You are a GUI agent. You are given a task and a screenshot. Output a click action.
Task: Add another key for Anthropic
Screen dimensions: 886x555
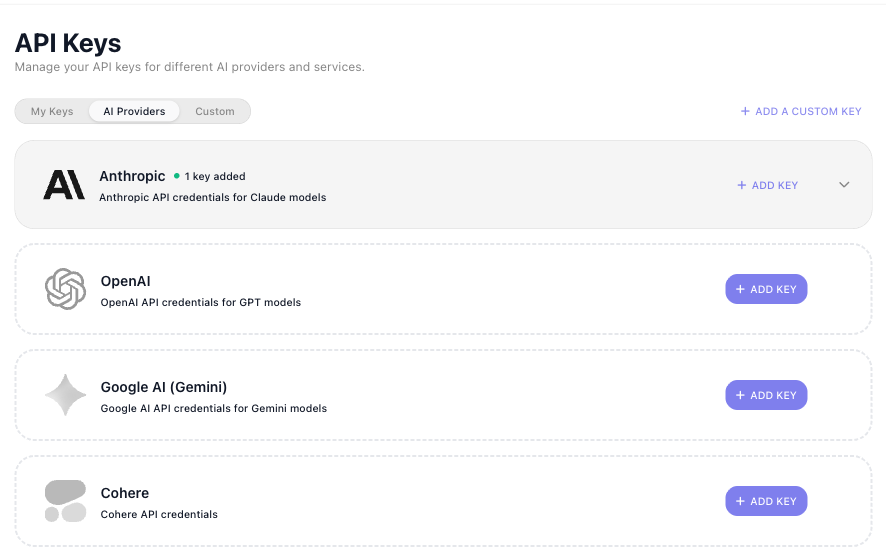point(767,185)
